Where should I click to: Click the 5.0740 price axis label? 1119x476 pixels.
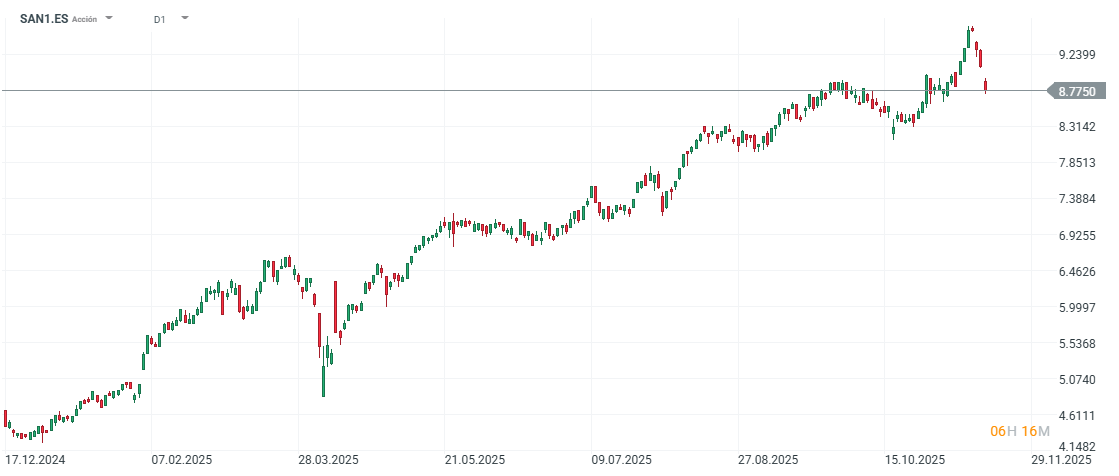tap(1077, 380)
